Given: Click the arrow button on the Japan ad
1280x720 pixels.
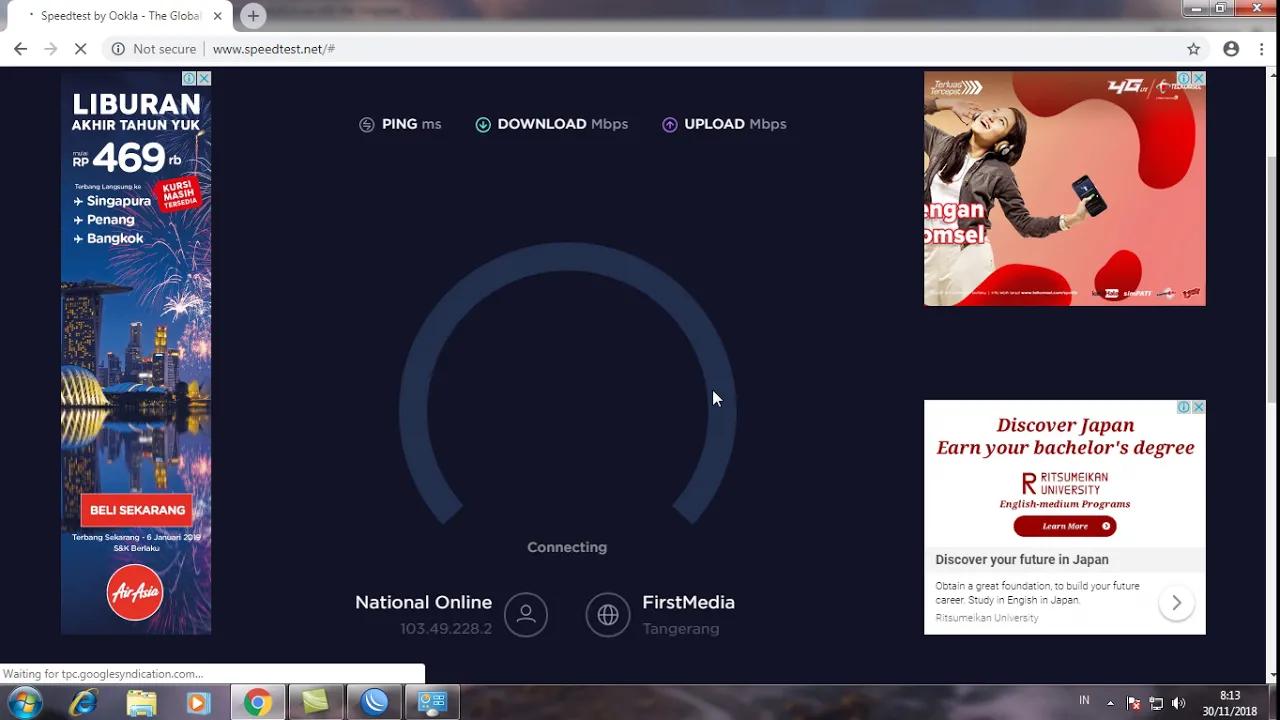Looking at the screenshot, I should pyautogui.click(x=1176, y=603).
